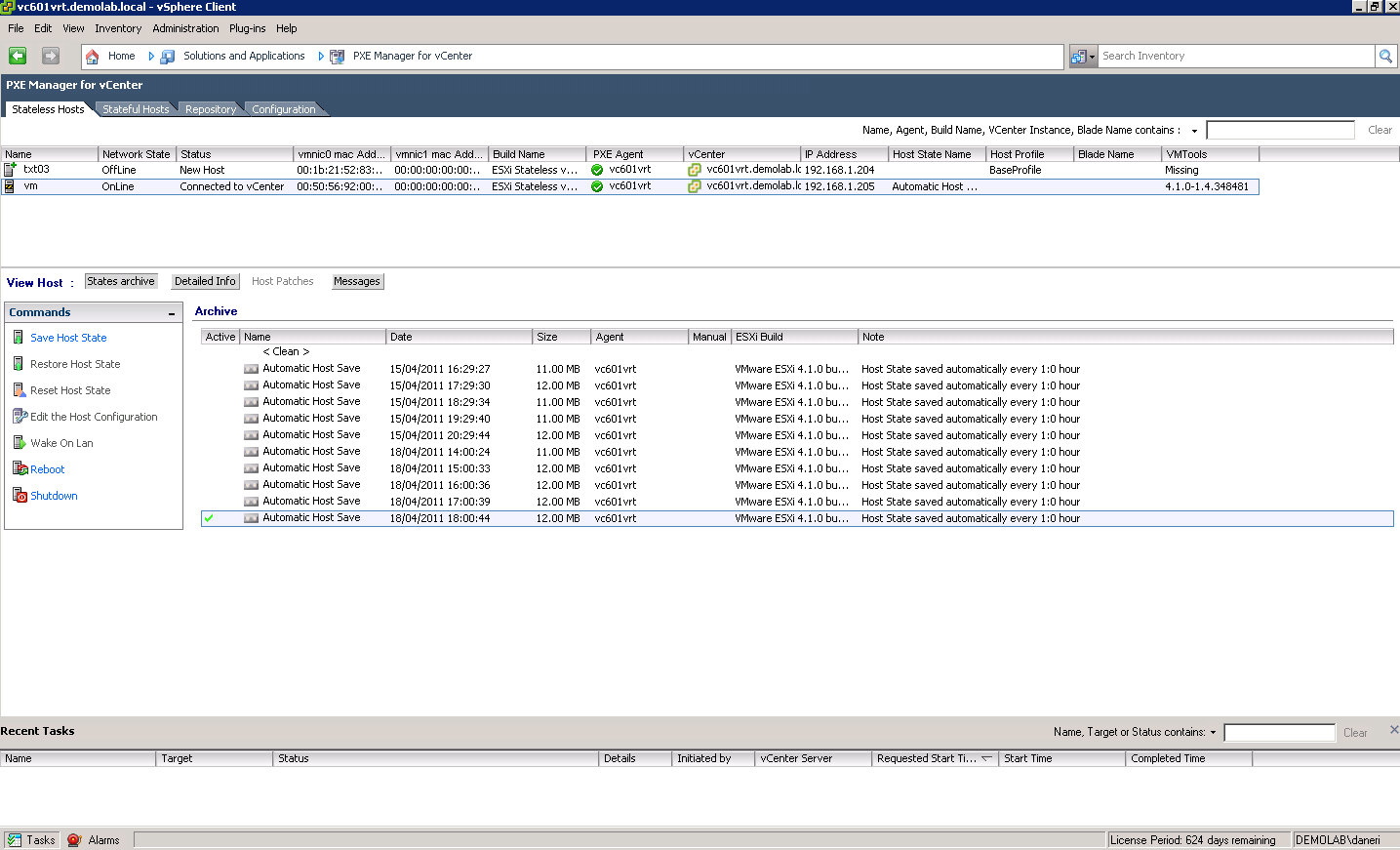Select the txt03 host row name

[37, 170]
